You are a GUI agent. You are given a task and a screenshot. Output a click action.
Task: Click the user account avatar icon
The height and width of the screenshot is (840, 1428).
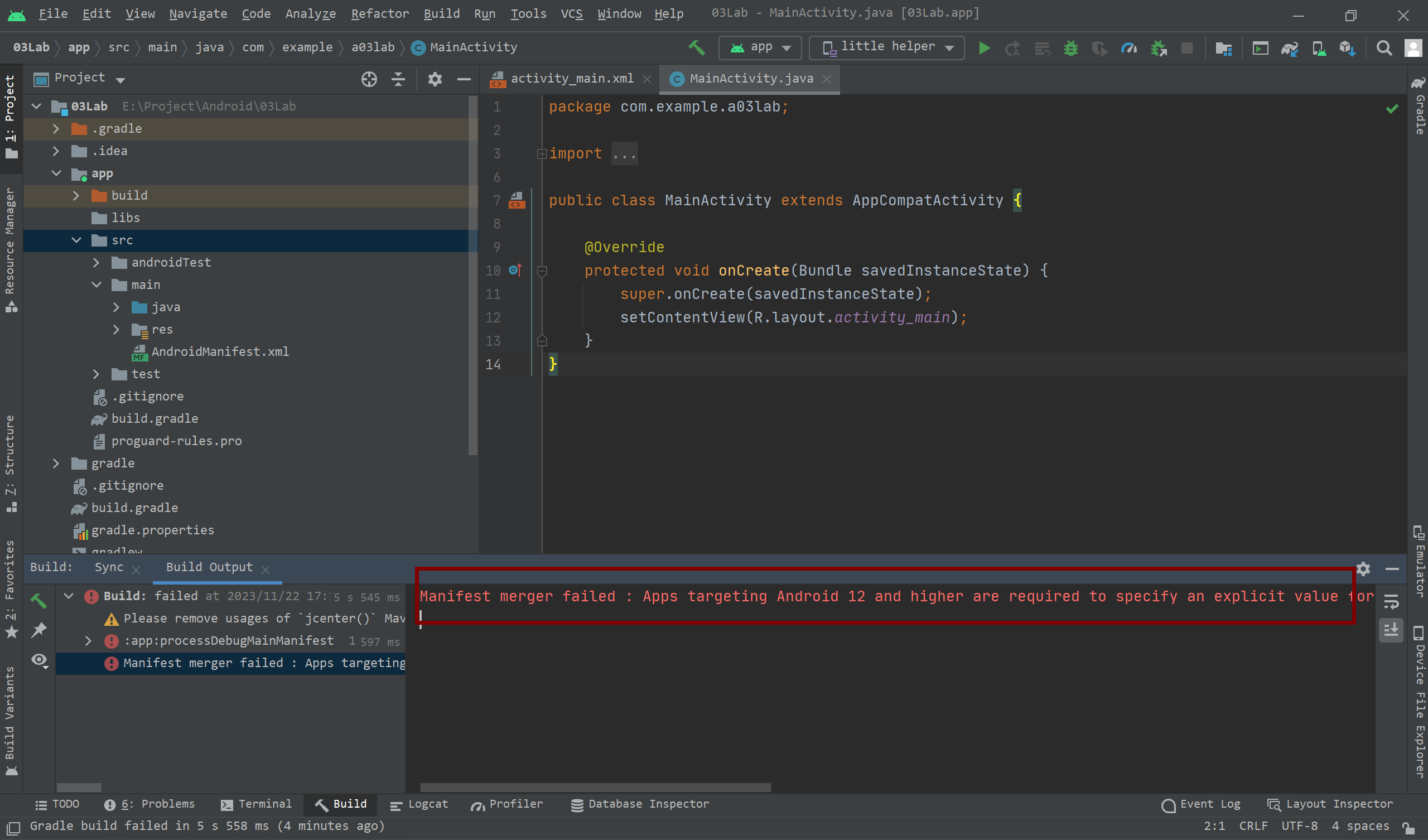1413,48
